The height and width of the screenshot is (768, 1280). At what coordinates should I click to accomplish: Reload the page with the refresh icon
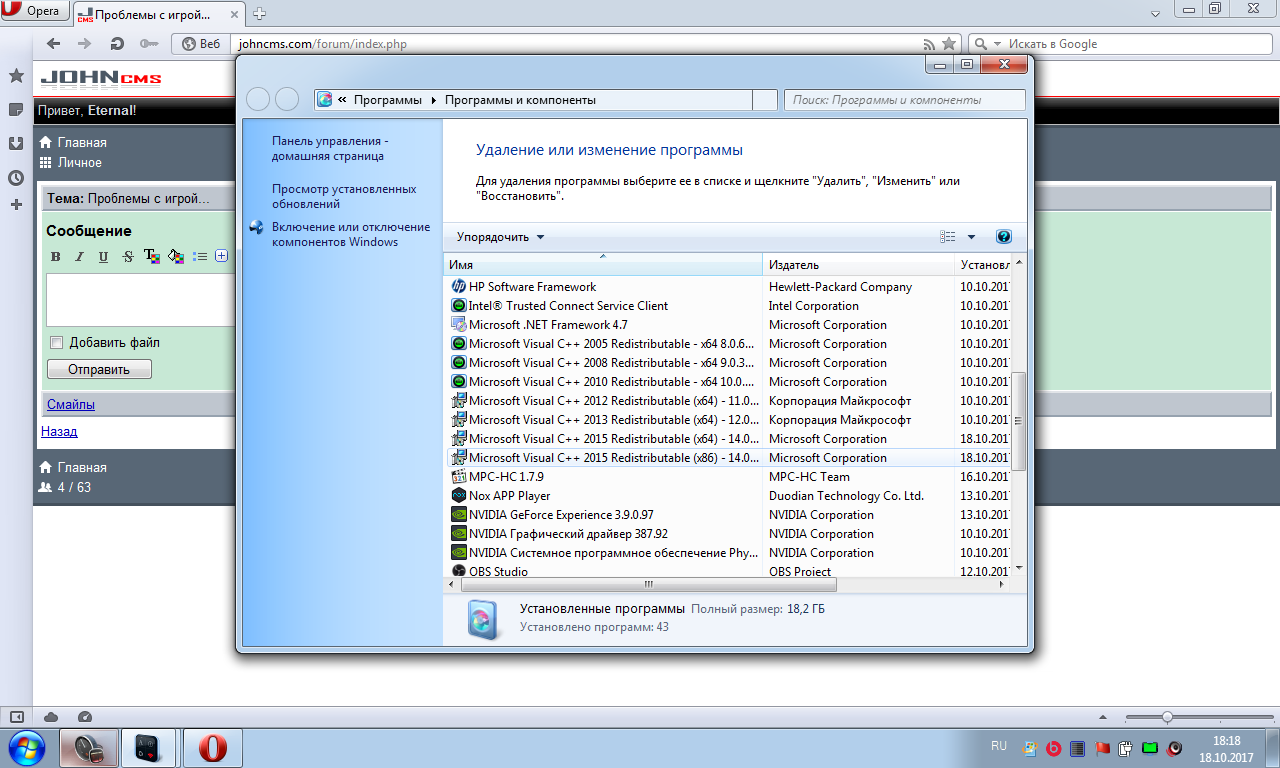[117, 44]
